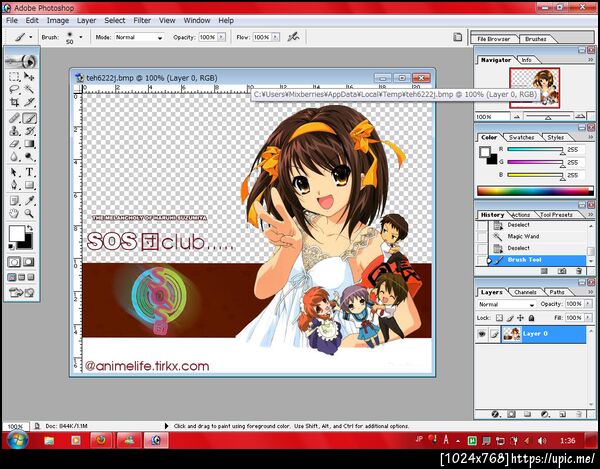The height and width of the screenshot is (469, 600).
Task: Open the Color panel flyout menu arrow
Action: [590, 137]
